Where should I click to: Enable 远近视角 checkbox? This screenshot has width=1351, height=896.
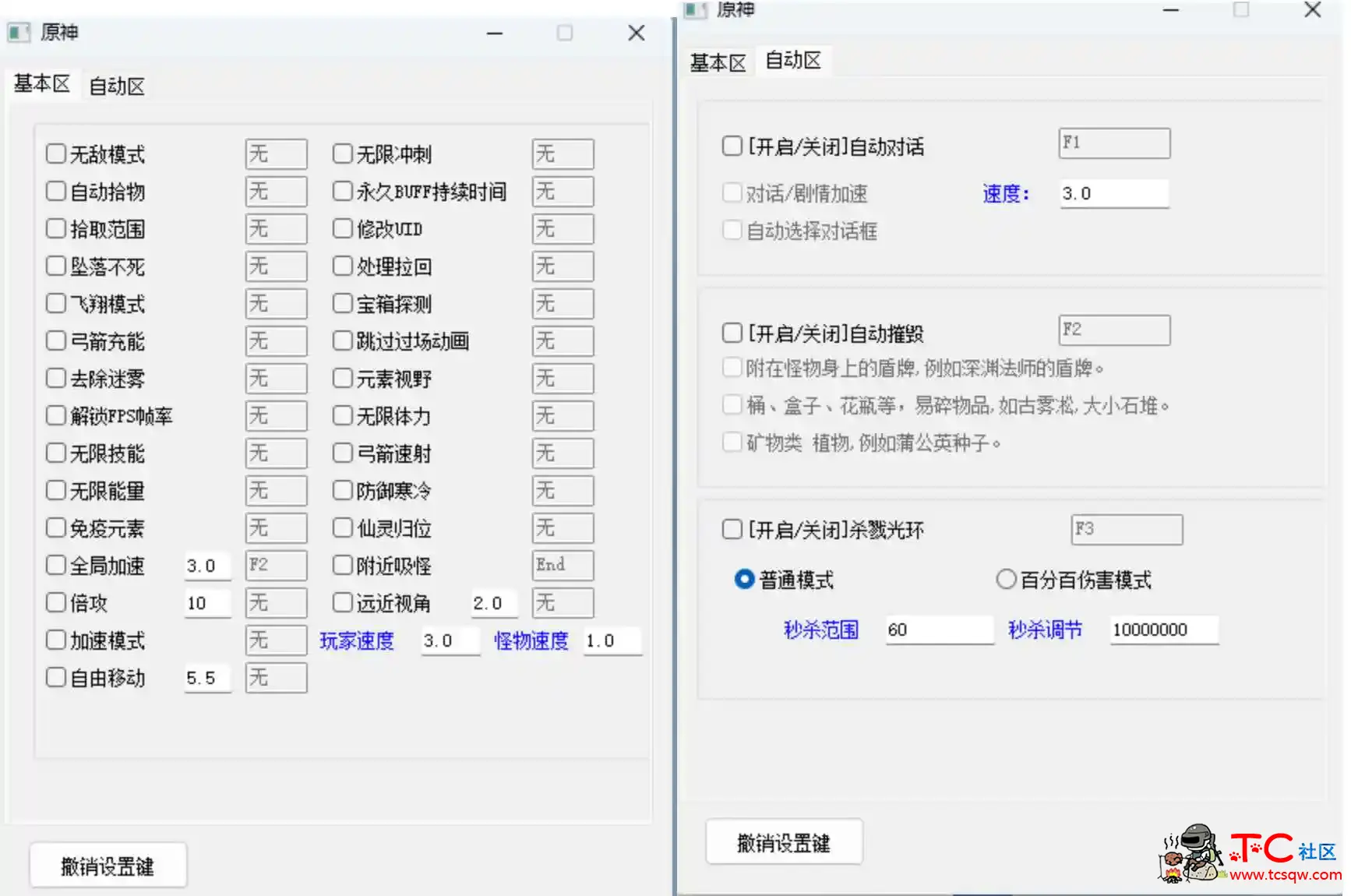point(343,602)
